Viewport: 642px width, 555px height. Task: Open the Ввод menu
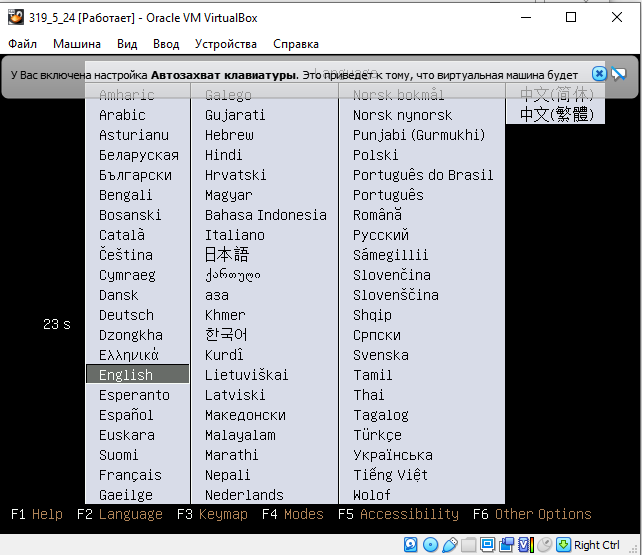166,44
